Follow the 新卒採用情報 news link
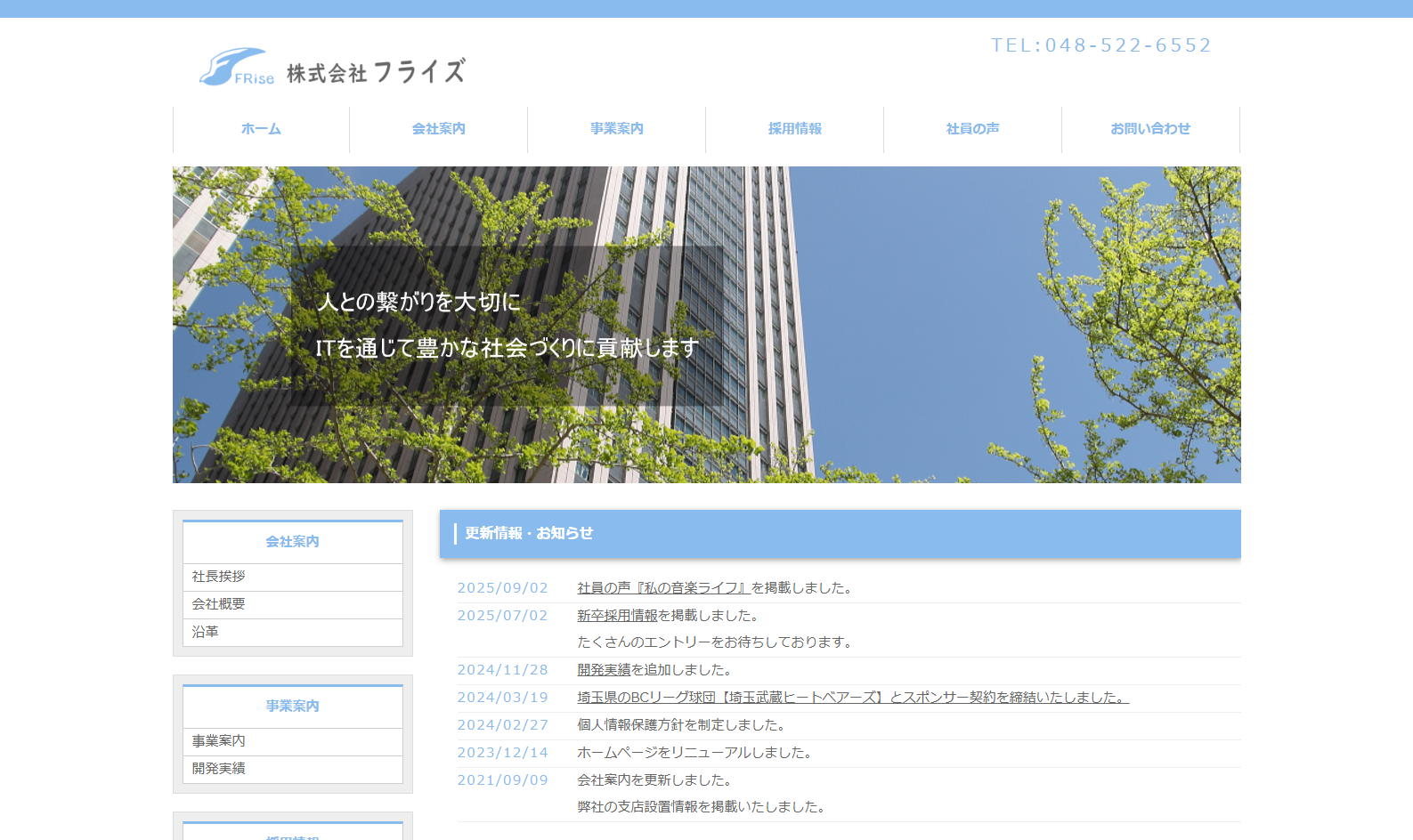The width and height of the screenshot is (1413, 840). click(x=617, y=616)
